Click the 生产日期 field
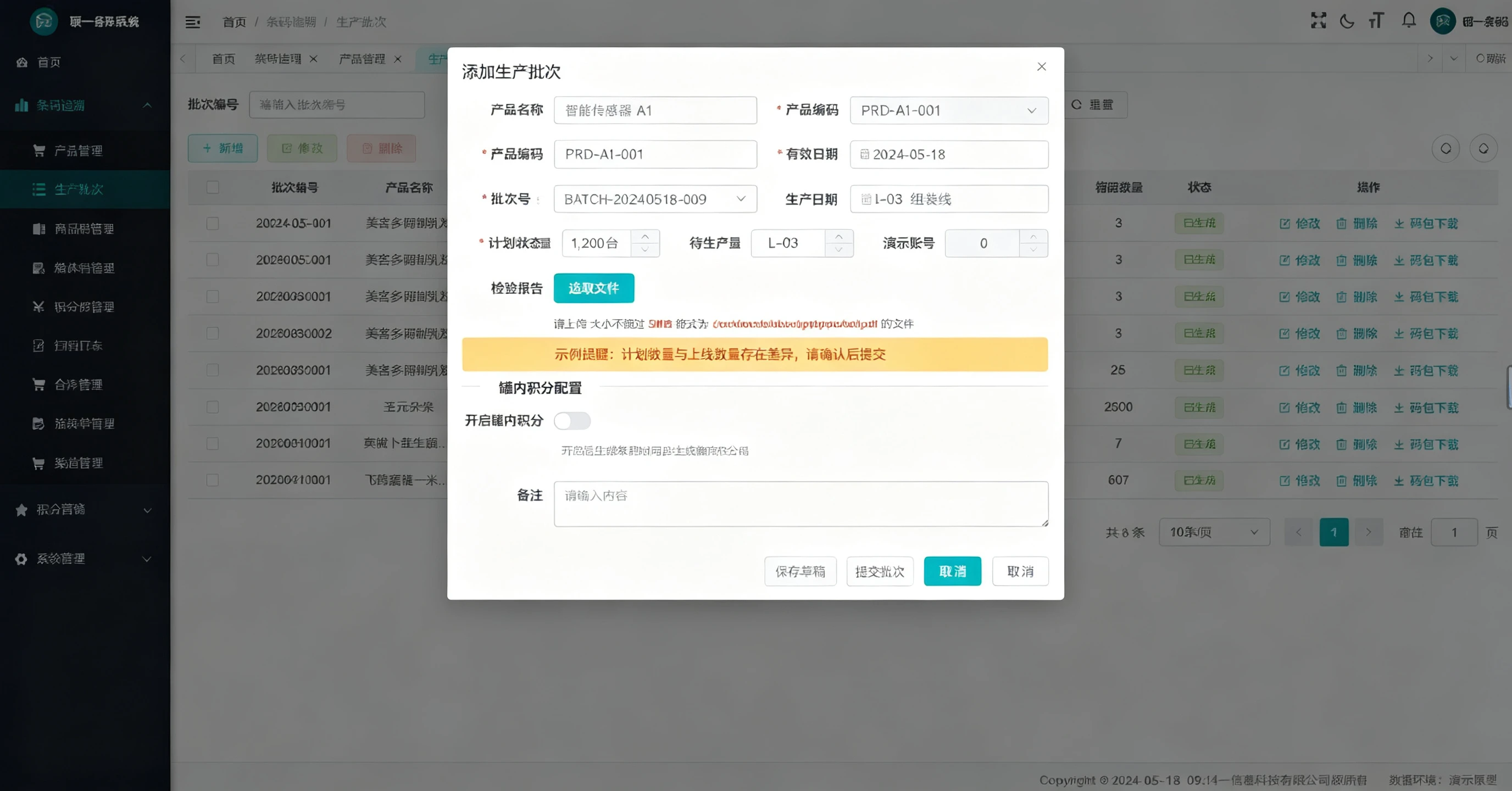Image resolution: width=1512 pixels, height=791 pixels. (x=949, y=199)
